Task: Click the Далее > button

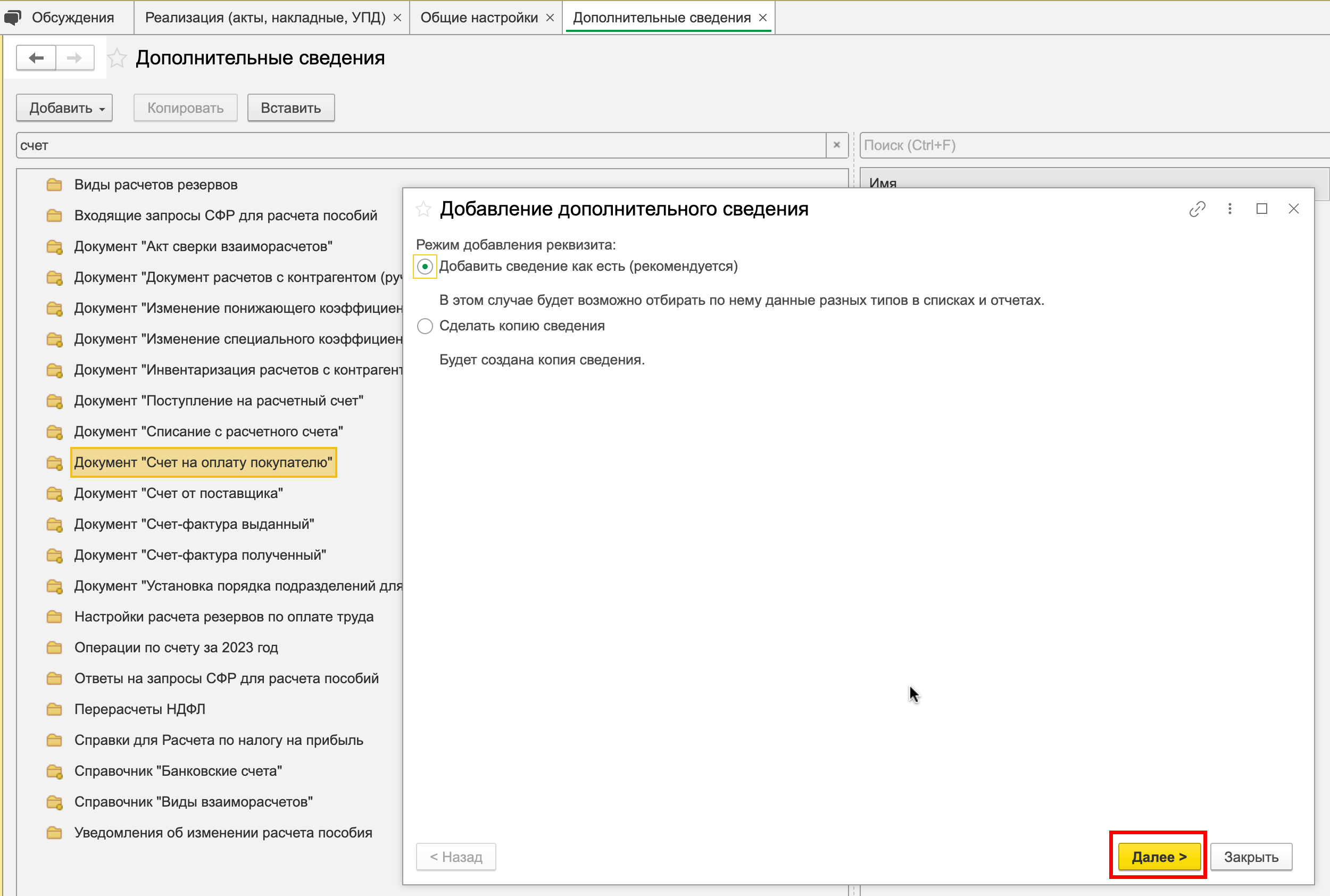Action: click(1159, 857)
